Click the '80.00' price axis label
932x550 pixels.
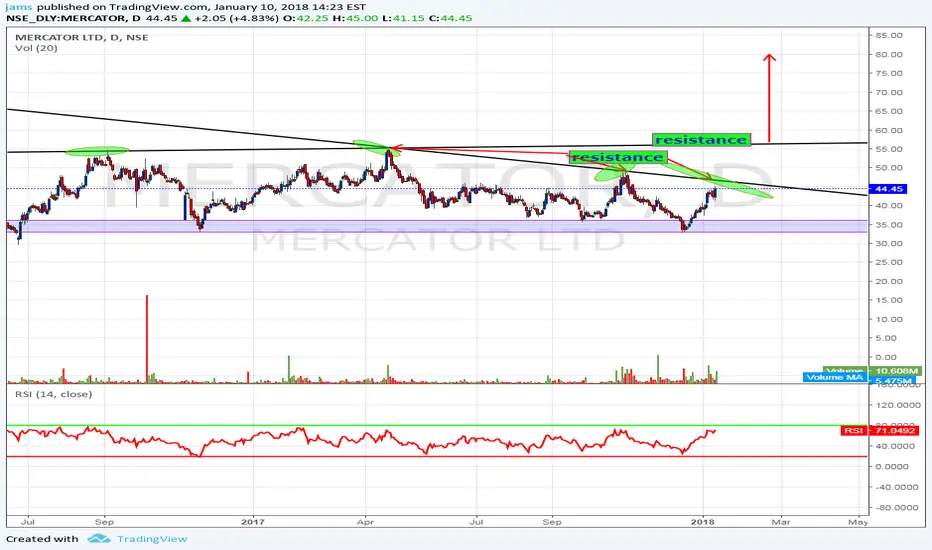pos(889,55)
